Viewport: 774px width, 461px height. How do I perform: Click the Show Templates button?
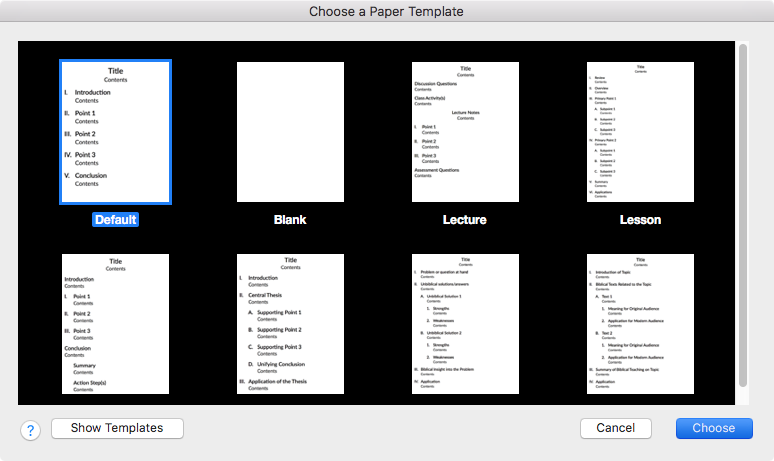coord(117,428)
